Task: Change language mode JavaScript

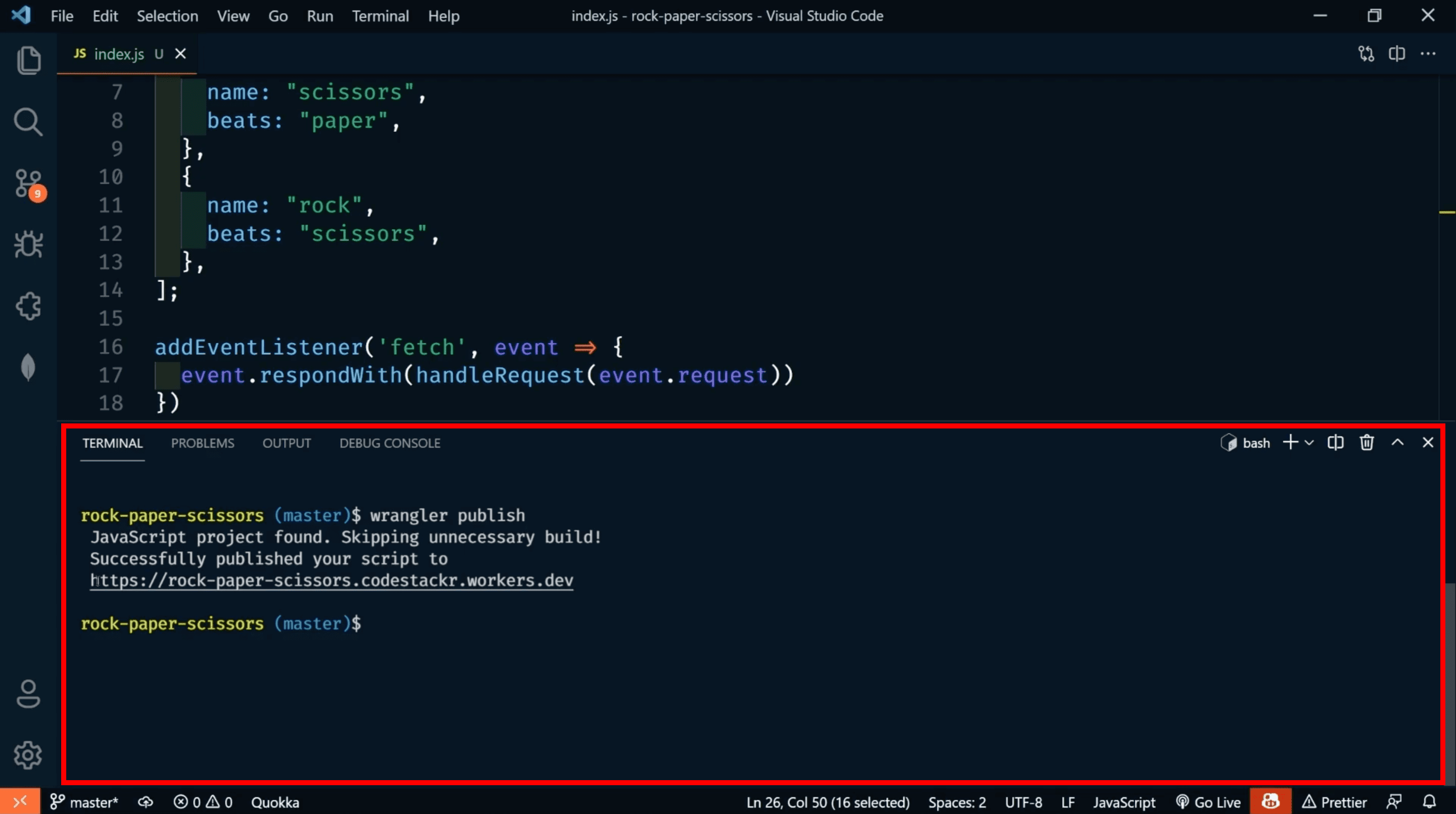Action: (x=1124, y=802)
